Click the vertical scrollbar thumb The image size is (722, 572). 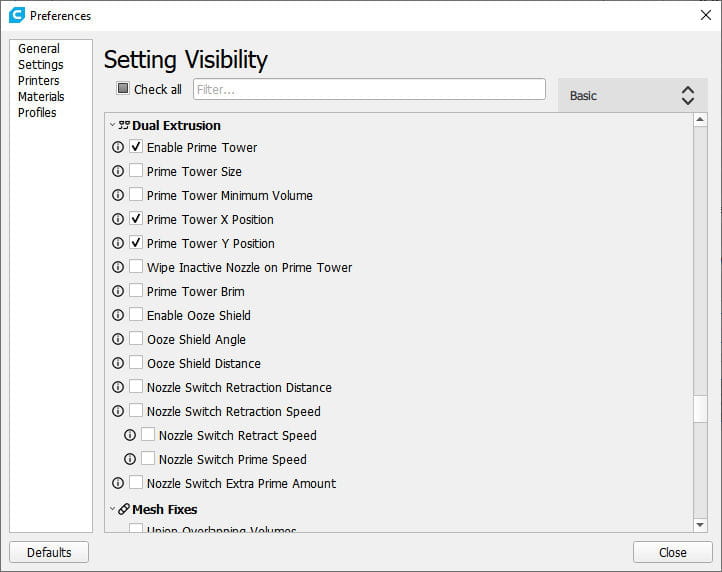[x=700, y=409]
